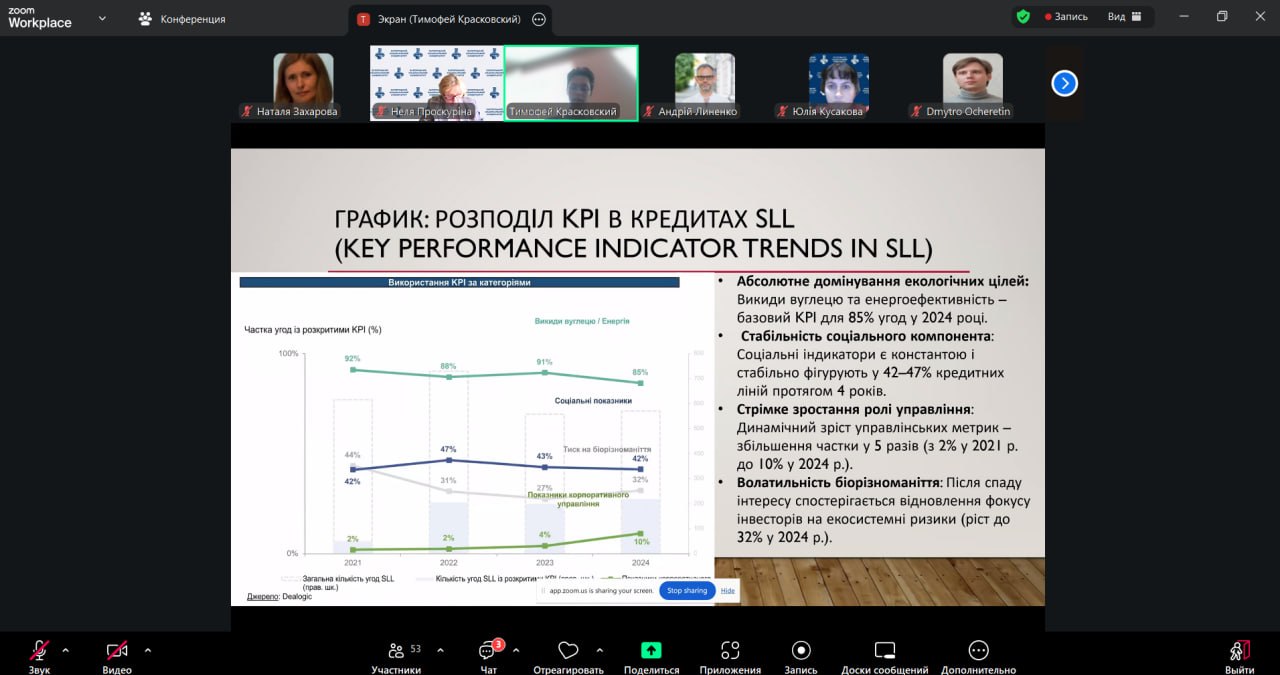The image size is (1280, 675).
Task: Turn on the camera with Видео
Action: point(117,651)
